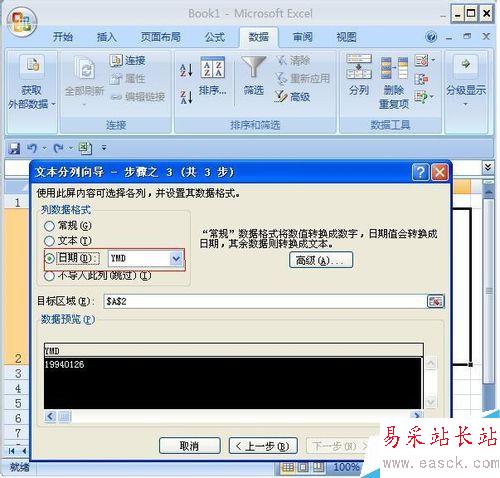
Task: Click the 高级(A)... button in wizard
Action: [321, 260]
